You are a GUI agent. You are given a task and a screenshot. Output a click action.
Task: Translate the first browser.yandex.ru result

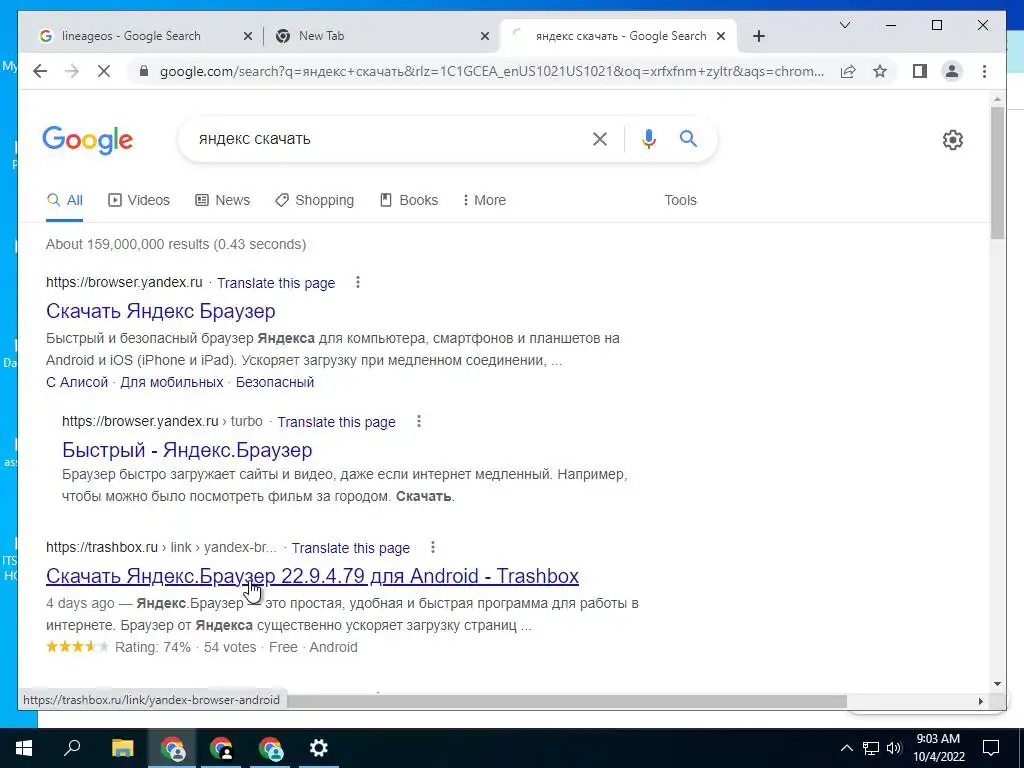point(276,283)
